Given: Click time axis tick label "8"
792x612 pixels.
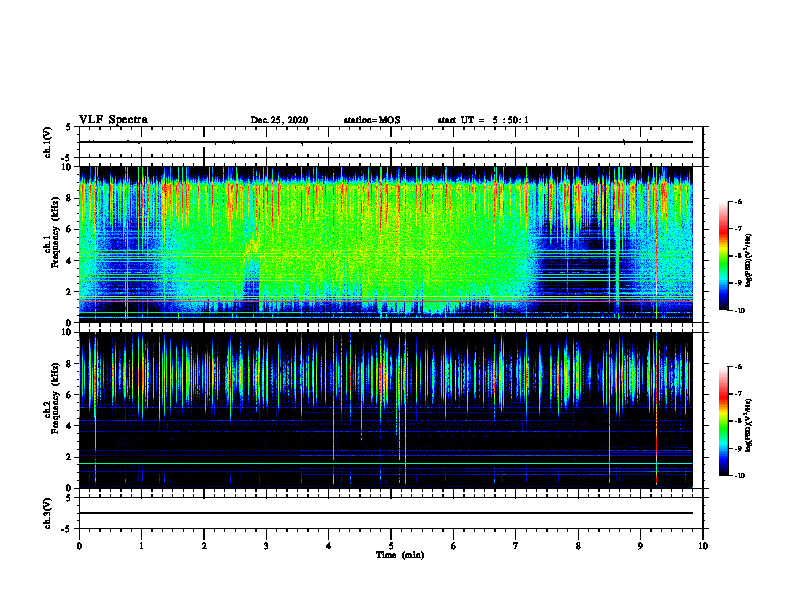Looking at the screenshot, I should coord(578,546).
